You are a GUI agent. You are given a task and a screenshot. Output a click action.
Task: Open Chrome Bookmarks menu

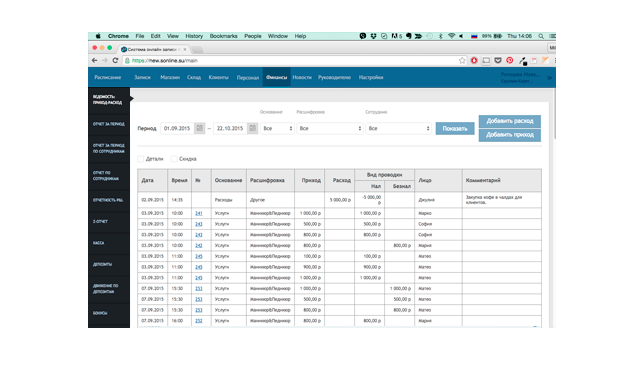(223, 36)
